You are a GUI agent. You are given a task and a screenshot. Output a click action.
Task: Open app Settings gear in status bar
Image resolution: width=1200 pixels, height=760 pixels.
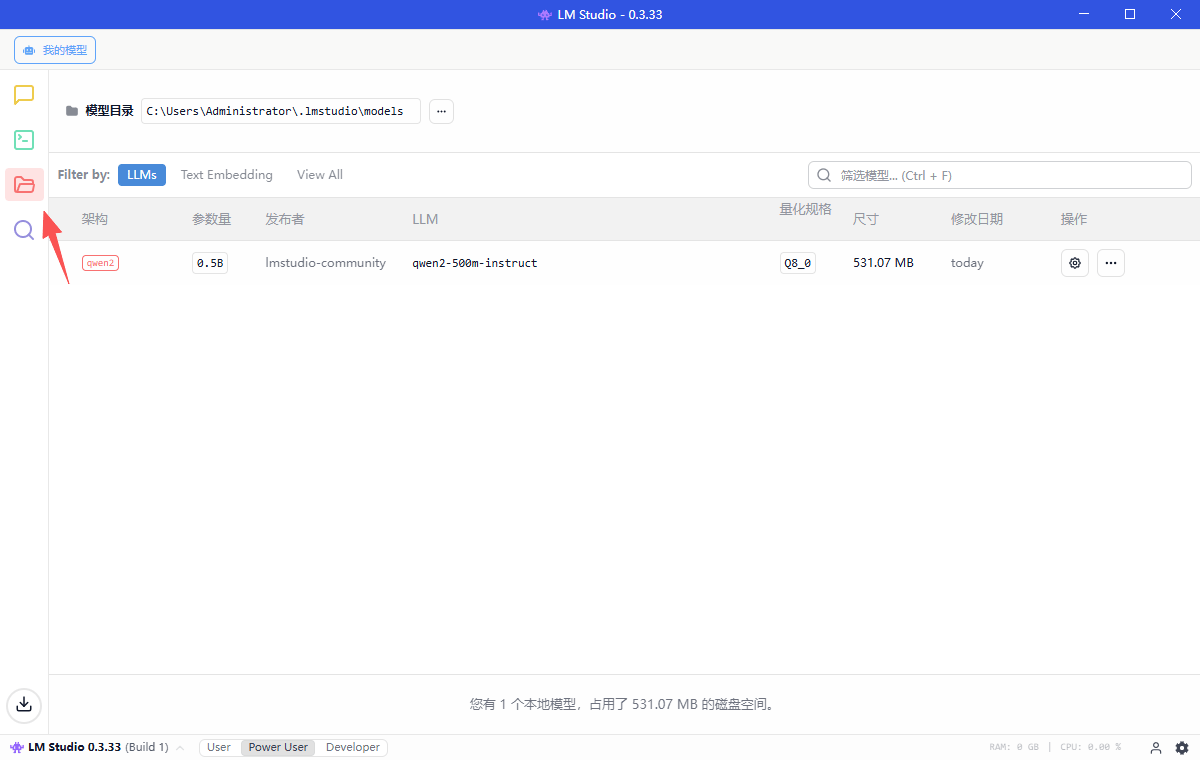[x=1181, y=747]
